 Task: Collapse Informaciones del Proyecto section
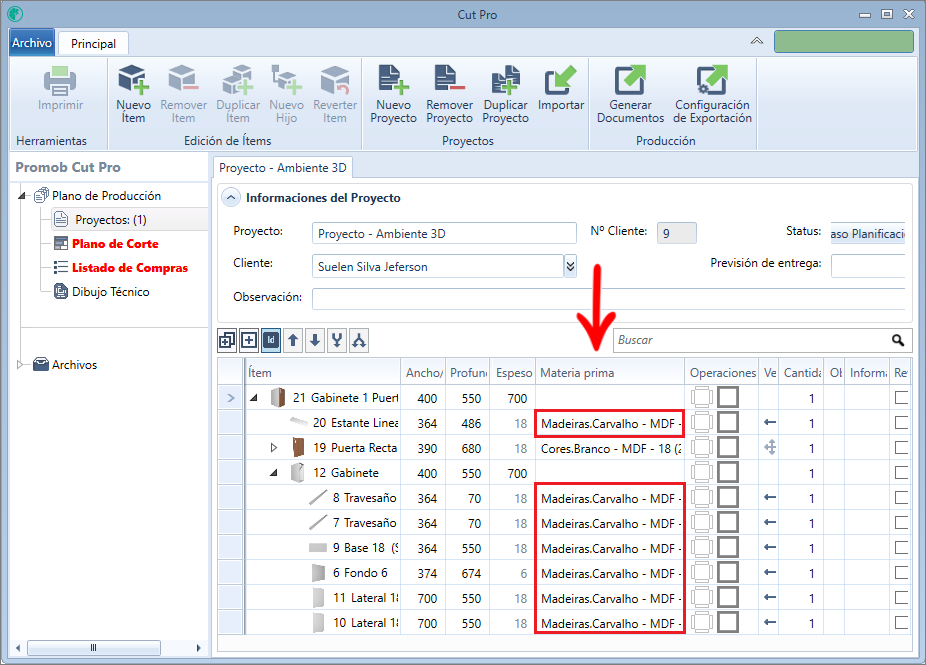pos(231,197)
